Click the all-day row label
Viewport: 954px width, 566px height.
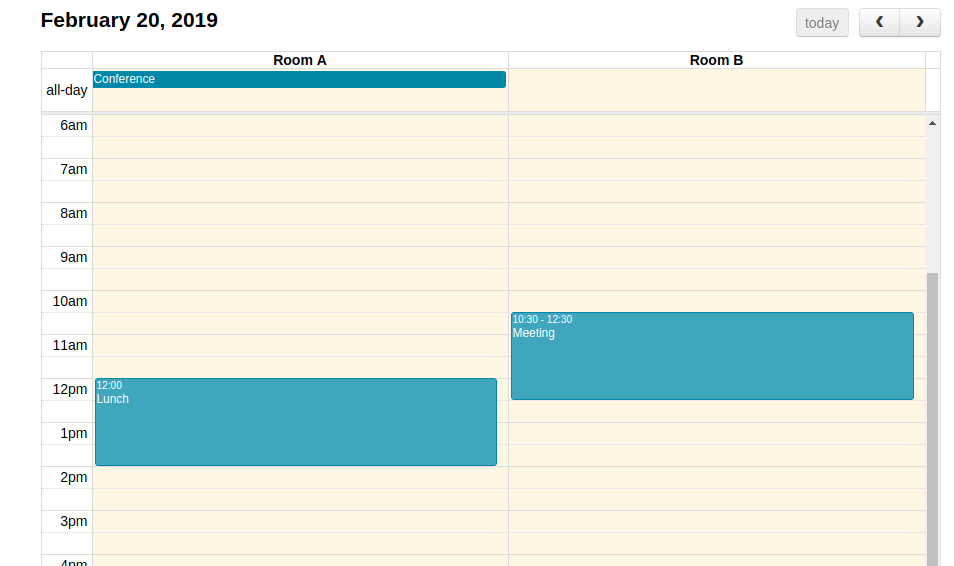click(67, 90)
